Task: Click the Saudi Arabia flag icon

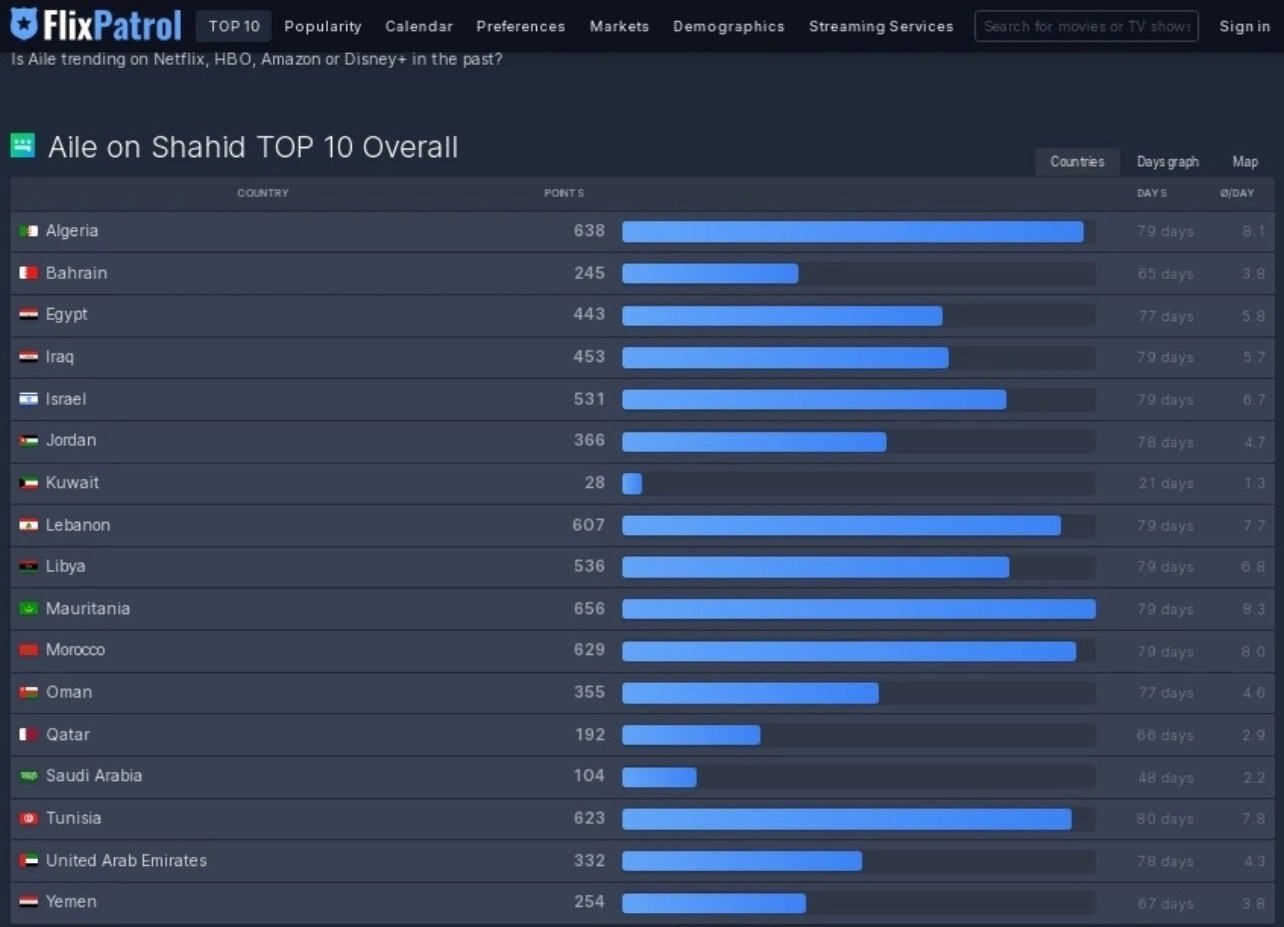Action: coord(29,776)
